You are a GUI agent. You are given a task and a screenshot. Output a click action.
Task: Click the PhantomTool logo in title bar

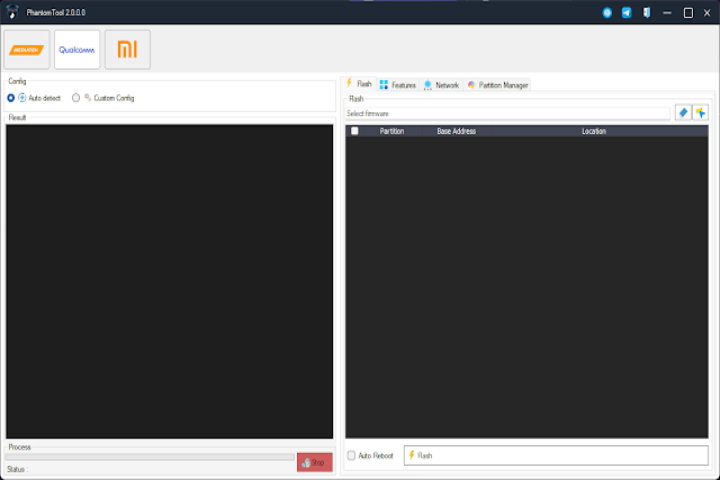13,12
